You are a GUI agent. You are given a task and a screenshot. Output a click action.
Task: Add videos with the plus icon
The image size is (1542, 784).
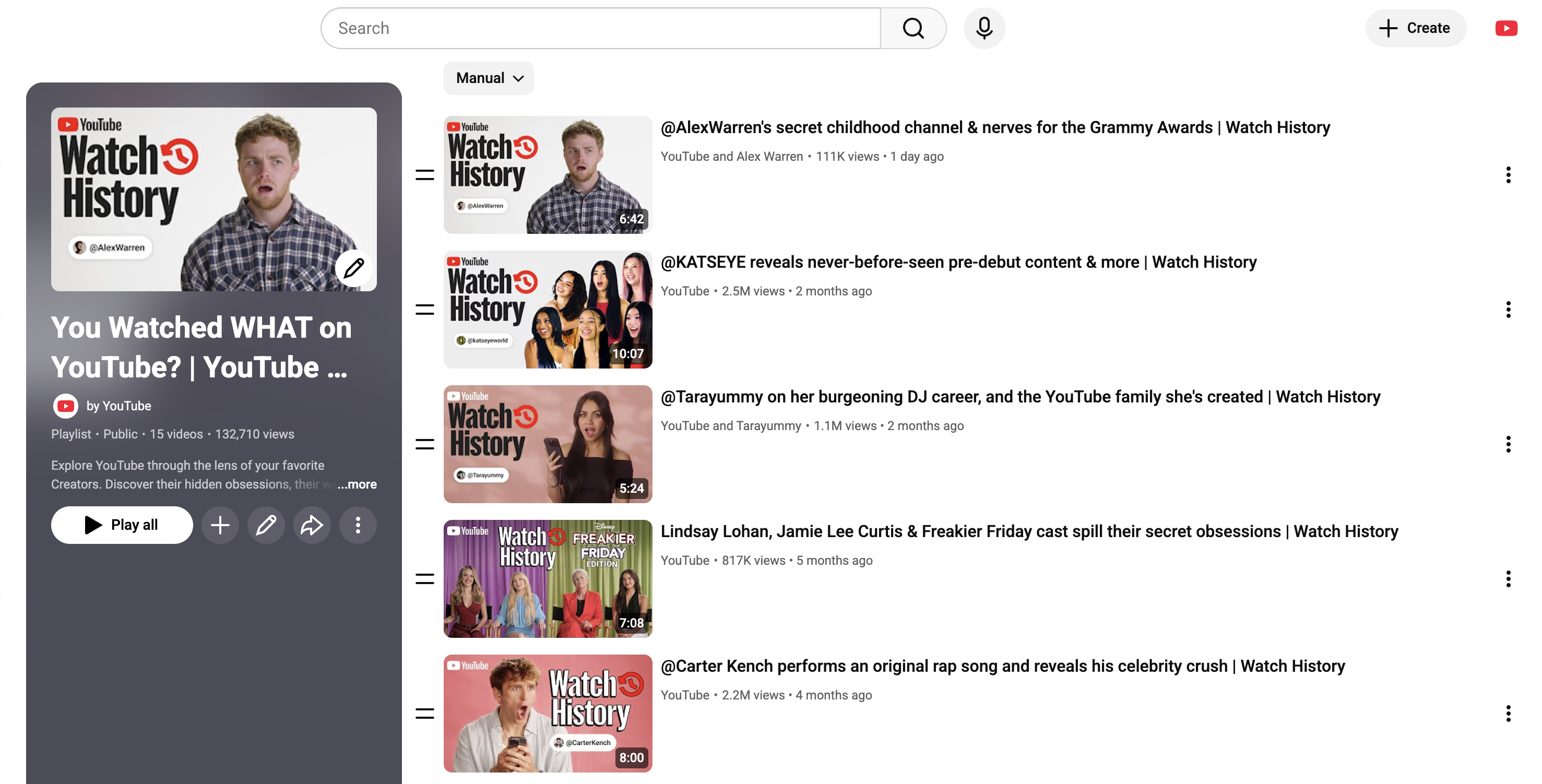[x=220, y=525]
